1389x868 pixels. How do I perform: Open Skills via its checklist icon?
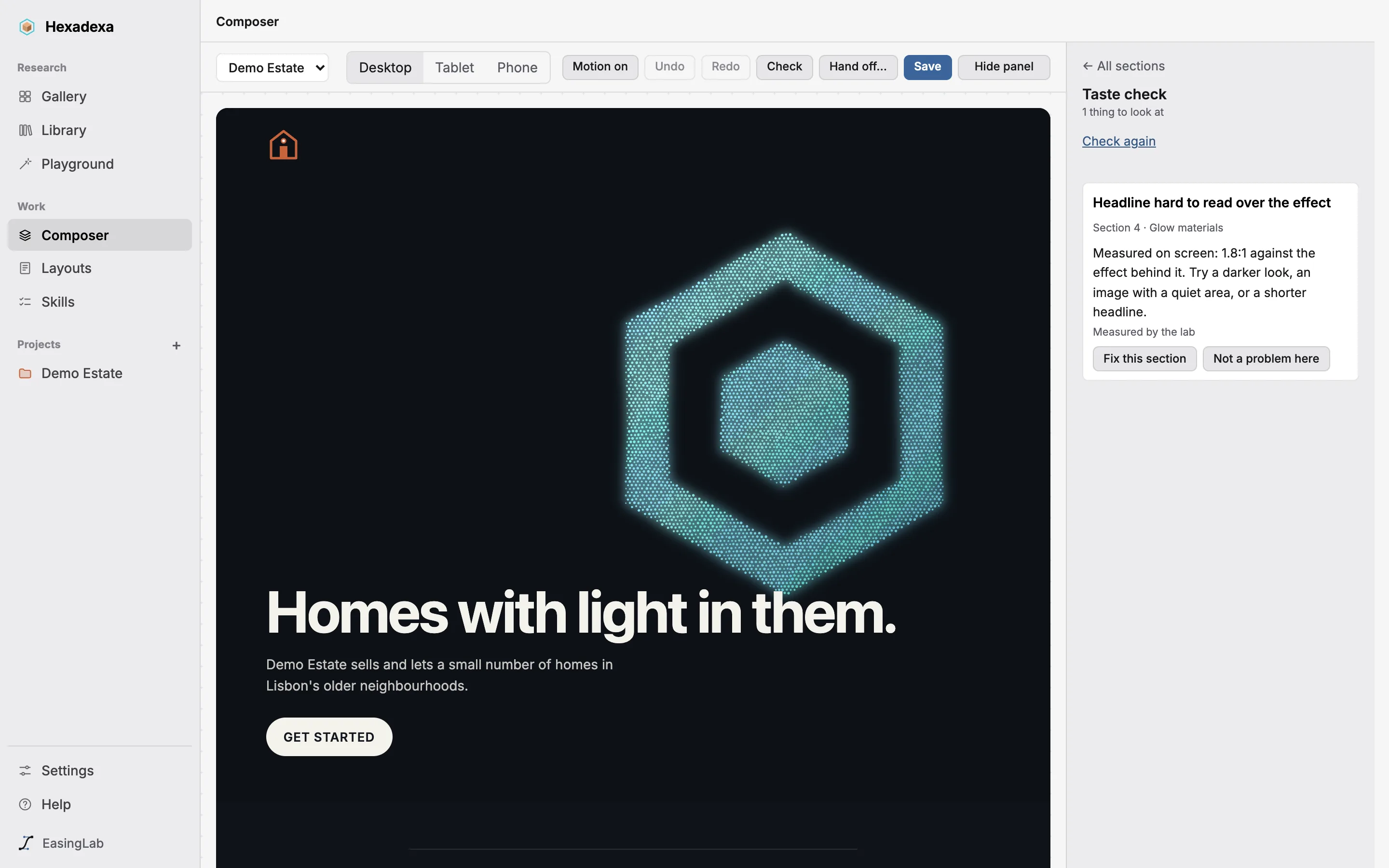pos(25,302)
